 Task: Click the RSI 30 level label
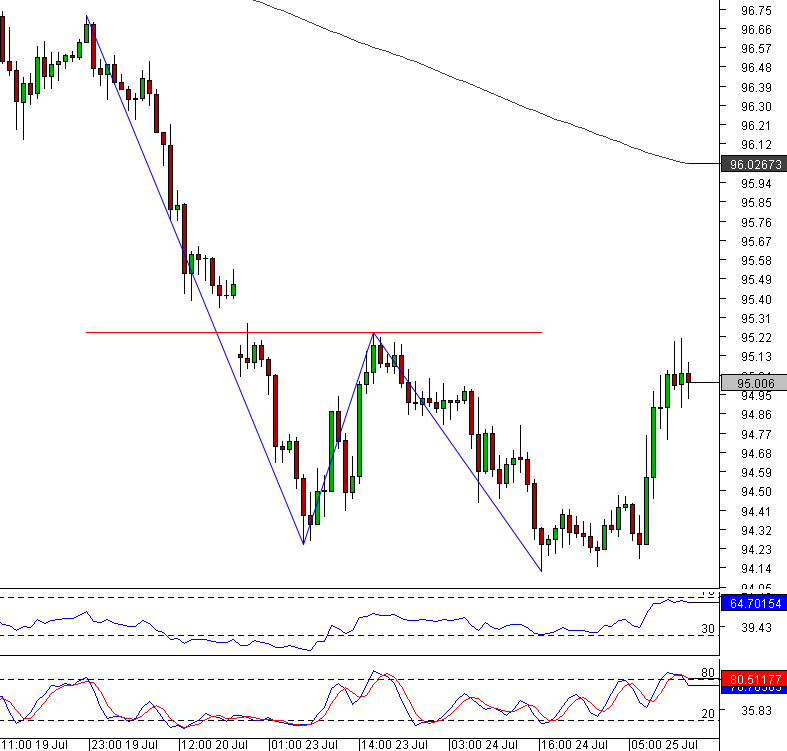coord(706,628)
